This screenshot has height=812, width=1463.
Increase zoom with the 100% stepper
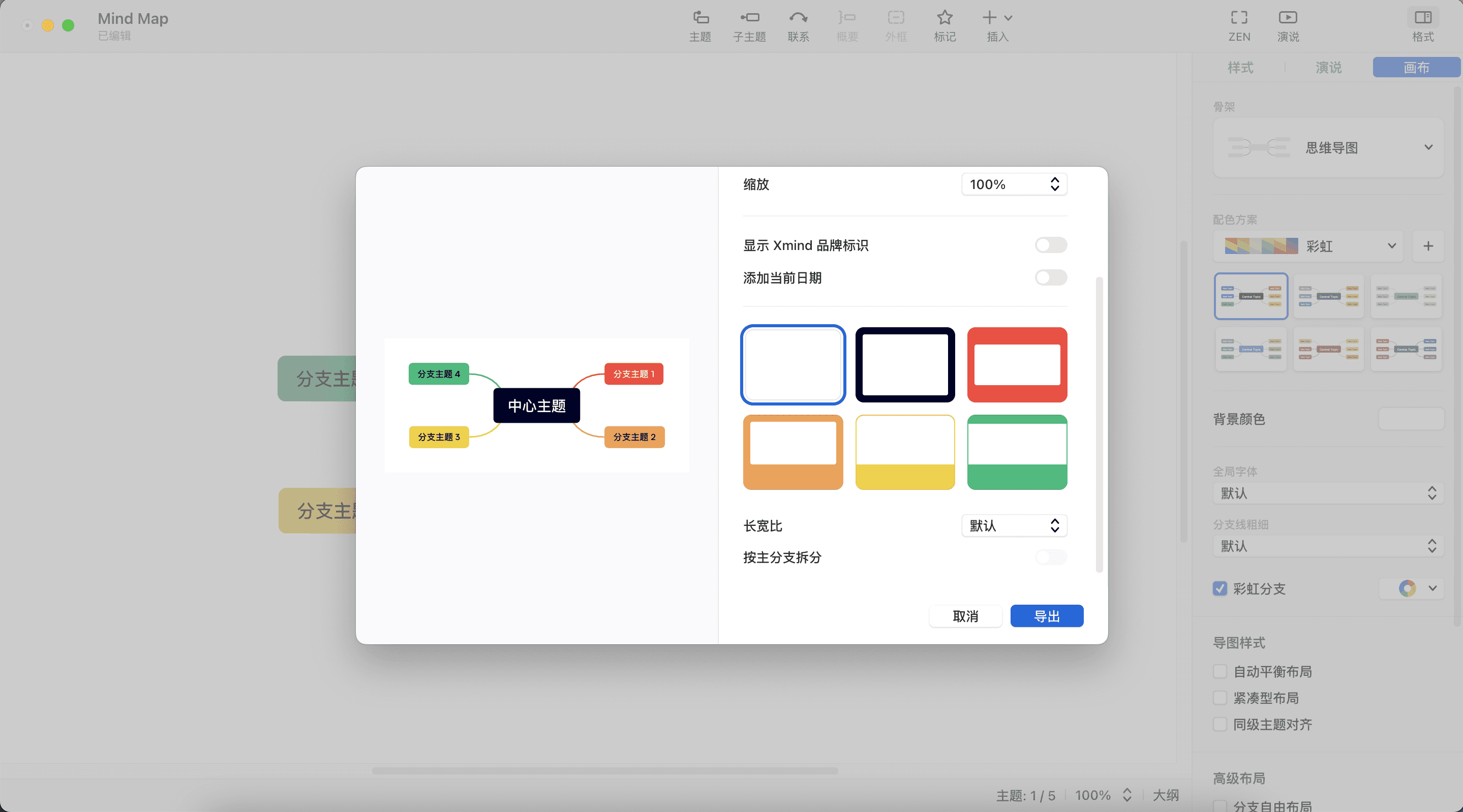tap(1054, 180)
